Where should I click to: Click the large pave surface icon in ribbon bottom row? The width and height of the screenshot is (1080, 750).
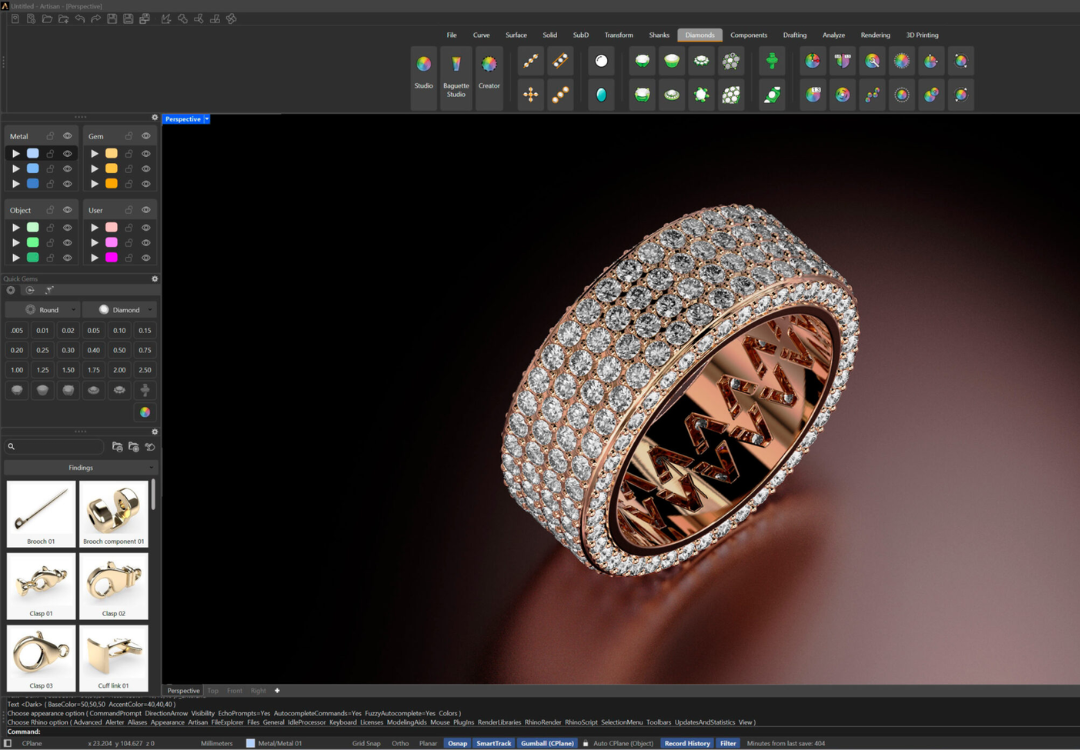tap(731, 94)
